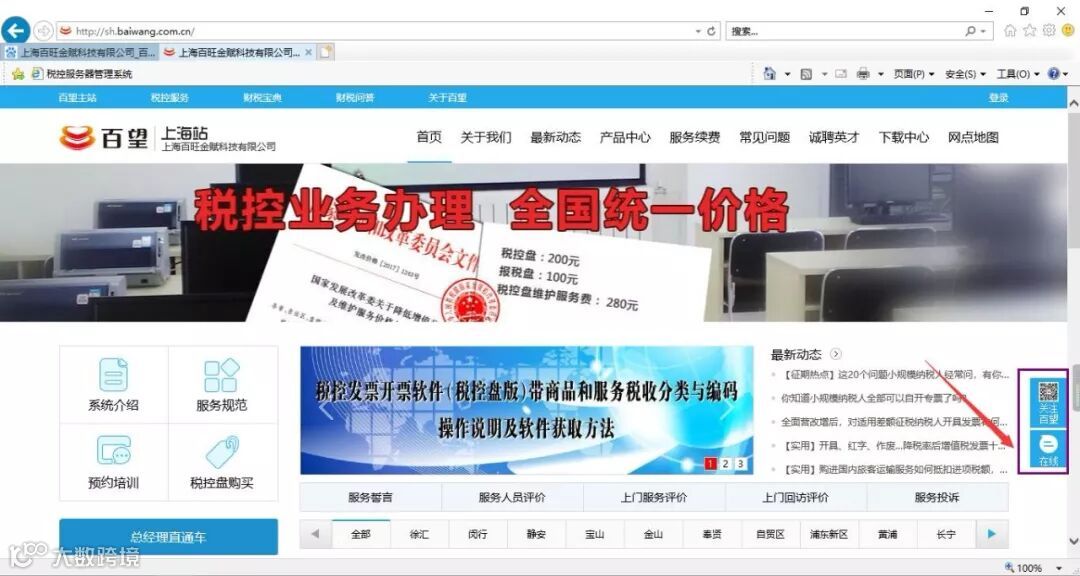Refresh the page with the reload icon
This screenshot has width=1080, height=576.
click(712, 31)
